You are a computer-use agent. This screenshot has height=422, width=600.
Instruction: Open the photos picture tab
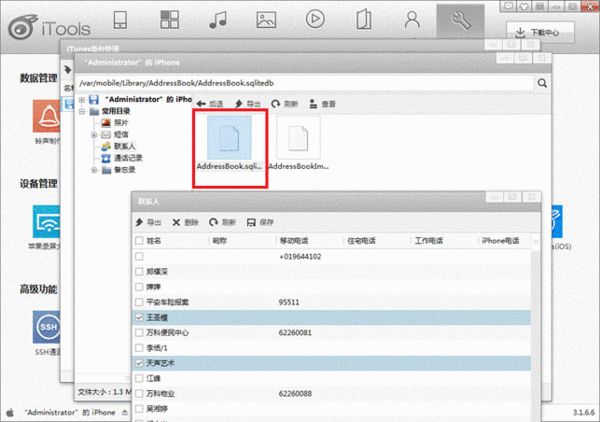click(x=266, y=20)
